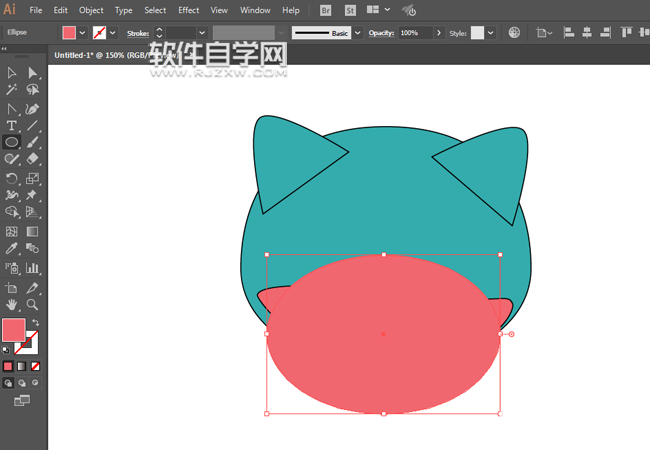Select the Eyedropper tool

pyautogui.click(x=12, y=249)
